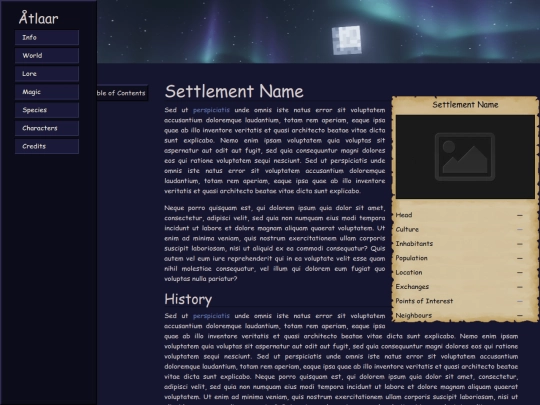
Task: Click the moon image in the banner
Action: click(x=347, y=40)
